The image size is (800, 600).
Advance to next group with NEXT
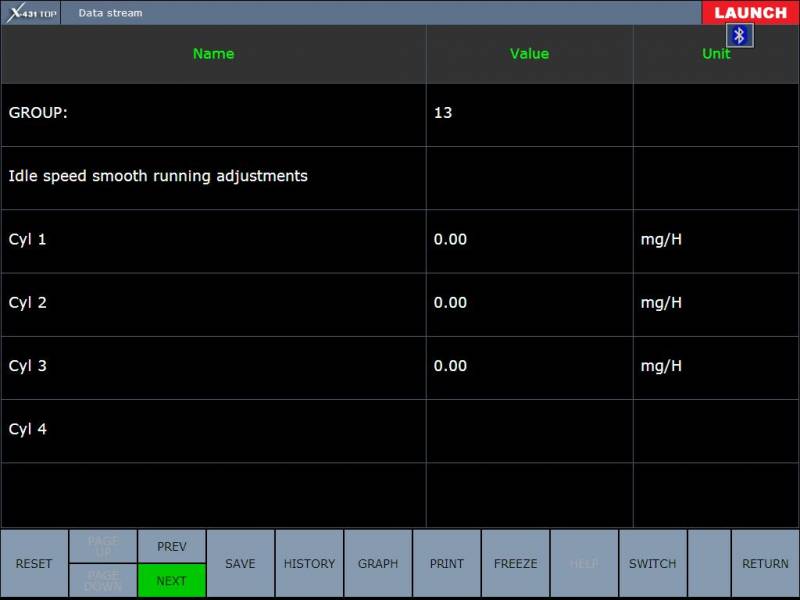coord(171,581)
